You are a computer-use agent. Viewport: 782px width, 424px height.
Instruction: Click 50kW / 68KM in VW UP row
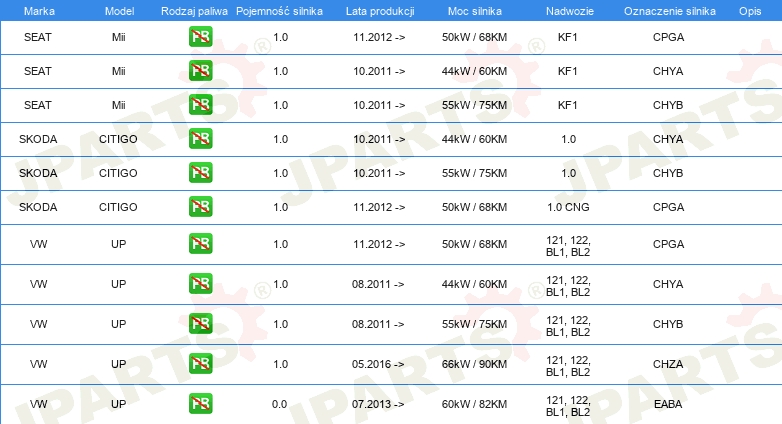474,244
